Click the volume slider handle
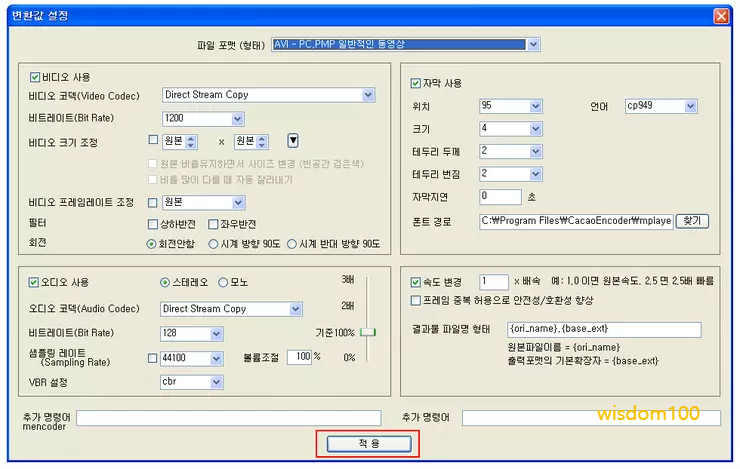The image size is (740, 469). click(x=368, y=331)
